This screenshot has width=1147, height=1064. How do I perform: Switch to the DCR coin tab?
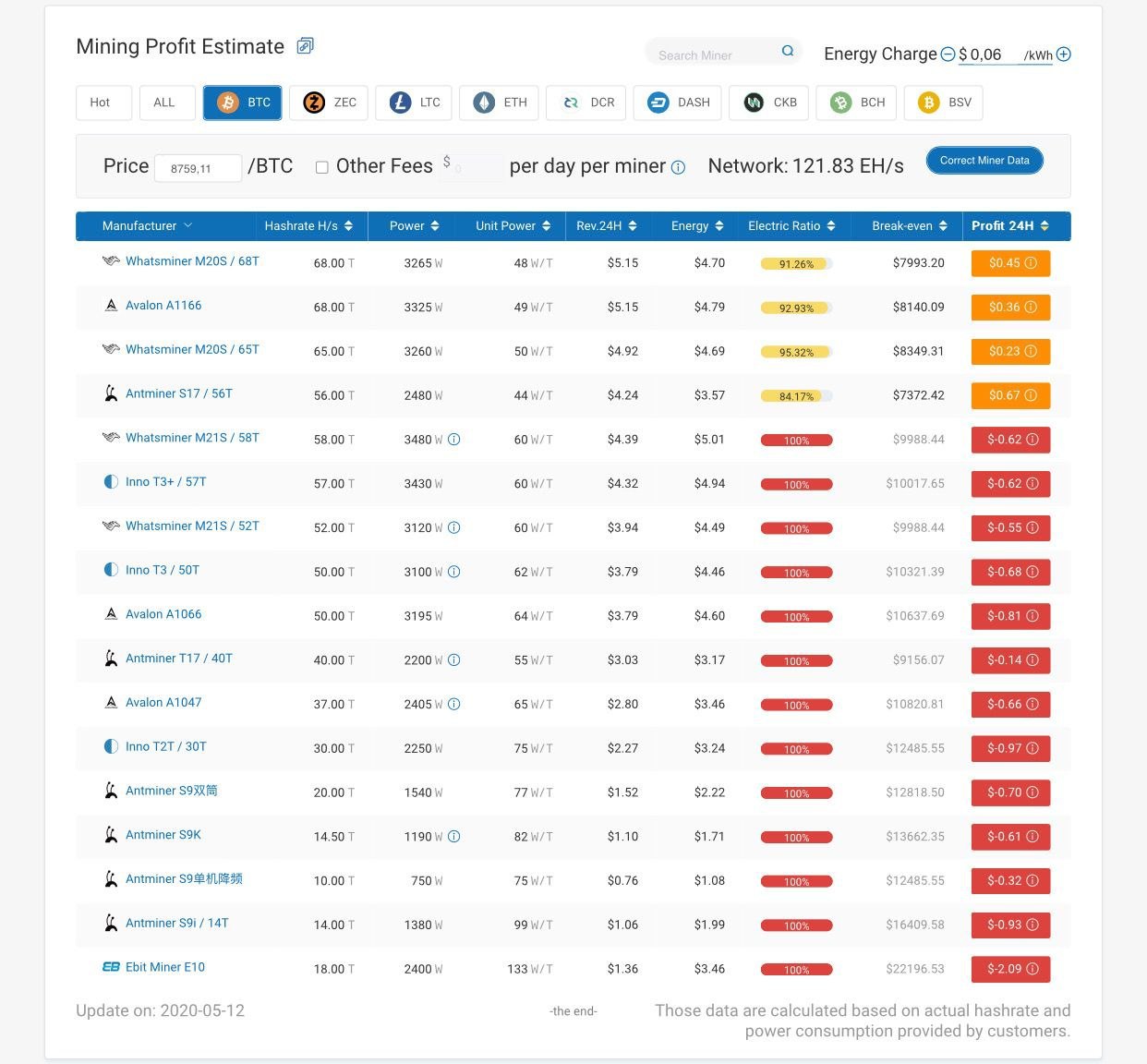click(586, 103)
